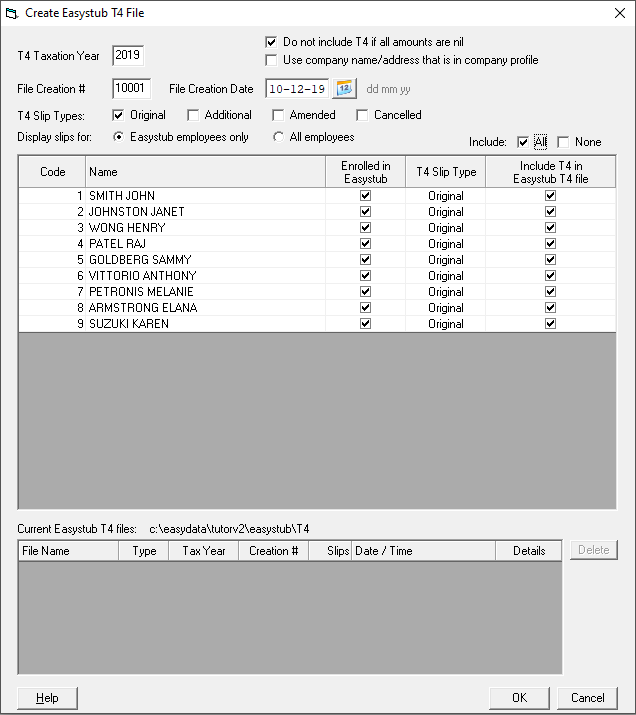Uncheck Include T4 for VITTORIO ANTHONY

pos(550,275)
